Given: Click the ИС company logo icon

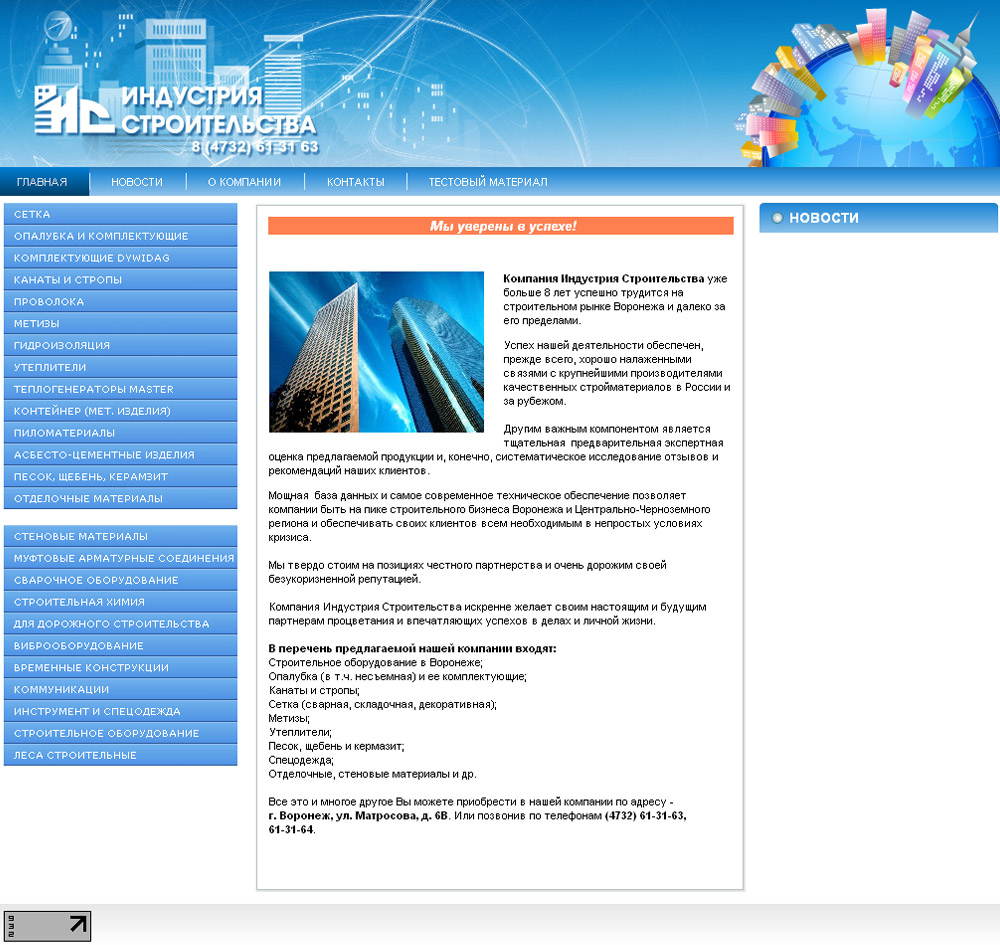Looking at the screenshot, I should [x=74, y=110].
